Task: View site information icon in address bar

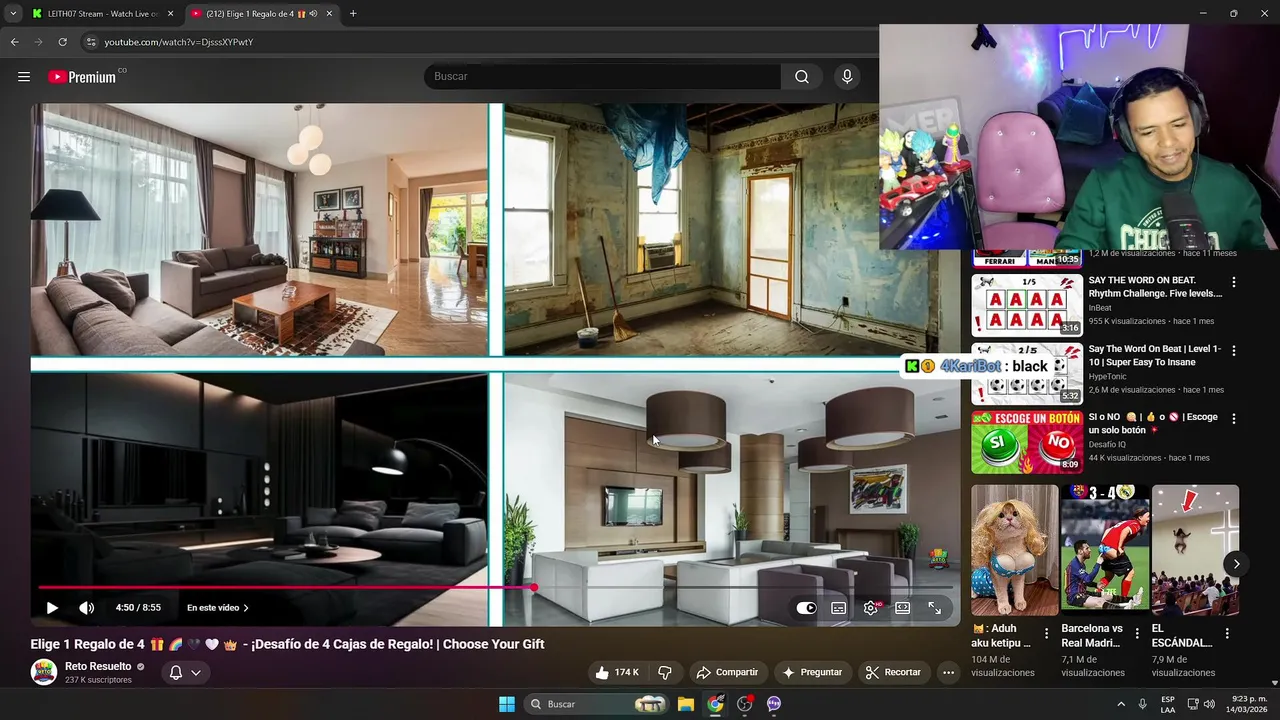Action: [91, 42]
